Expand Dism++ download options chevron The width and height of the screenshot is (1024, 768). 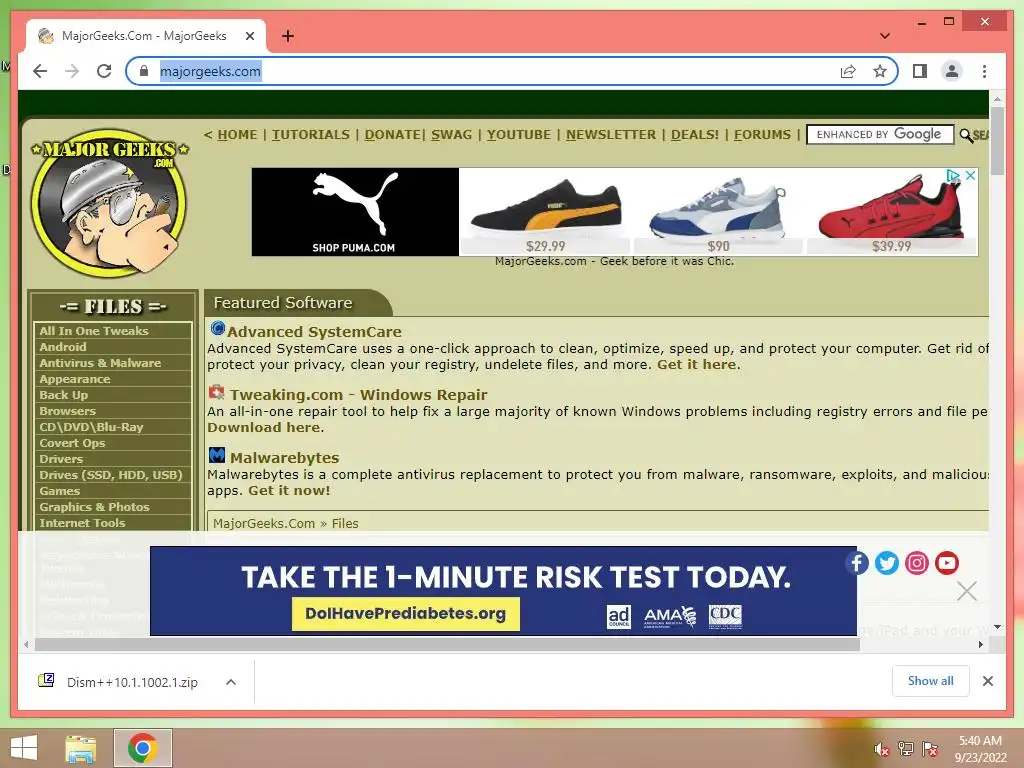point(231,682)
